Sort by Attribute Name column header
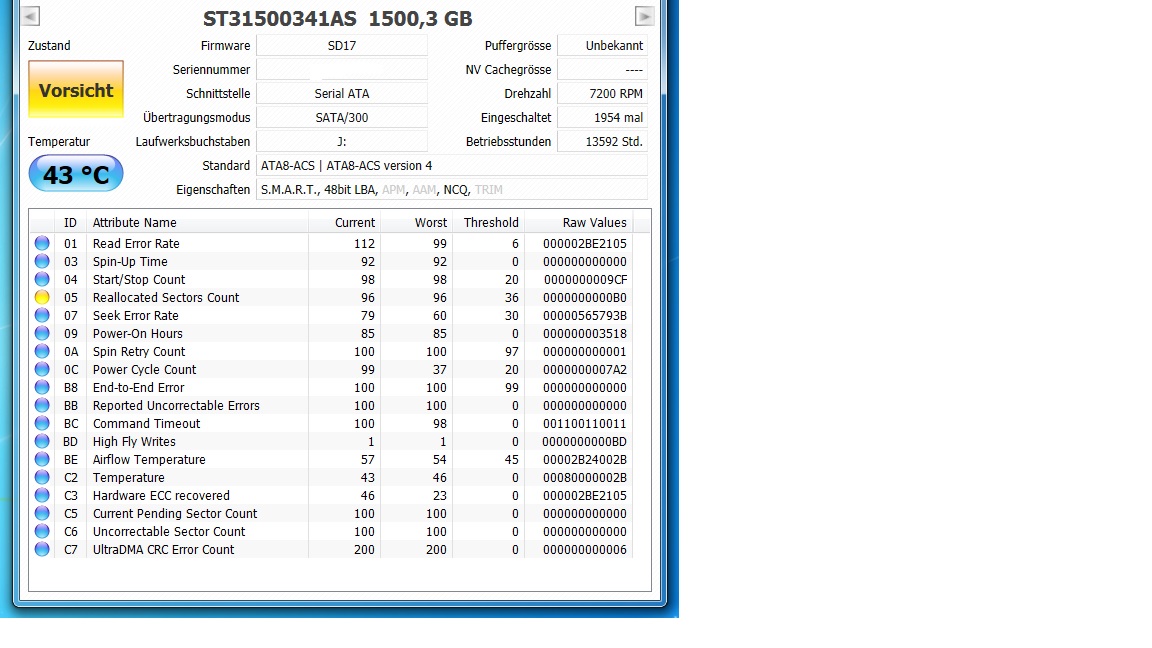The image size is (1152, 648). pyautogui.click(x=197, y=222)
